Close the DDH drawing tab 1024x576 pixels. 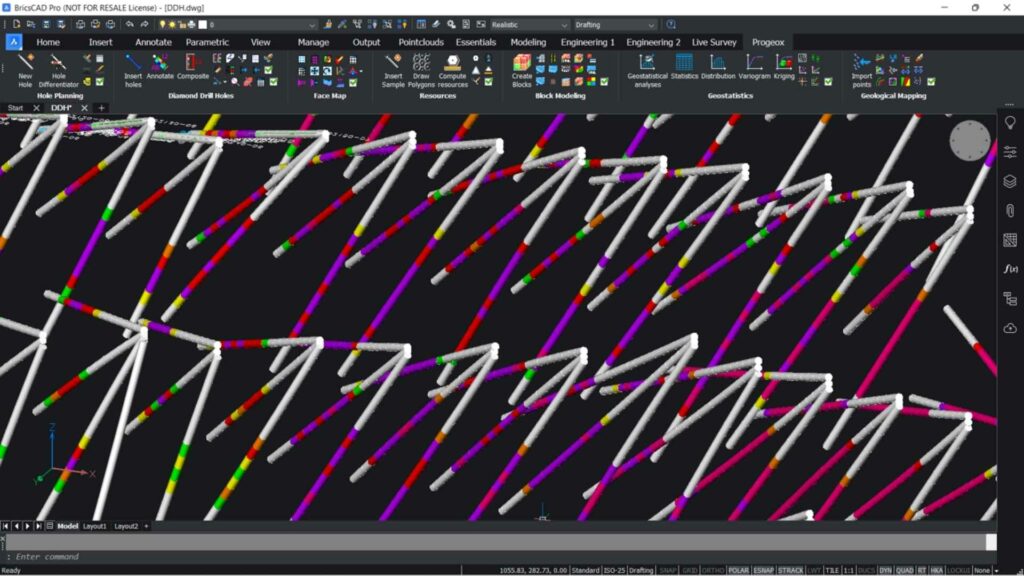click(84, 108)
